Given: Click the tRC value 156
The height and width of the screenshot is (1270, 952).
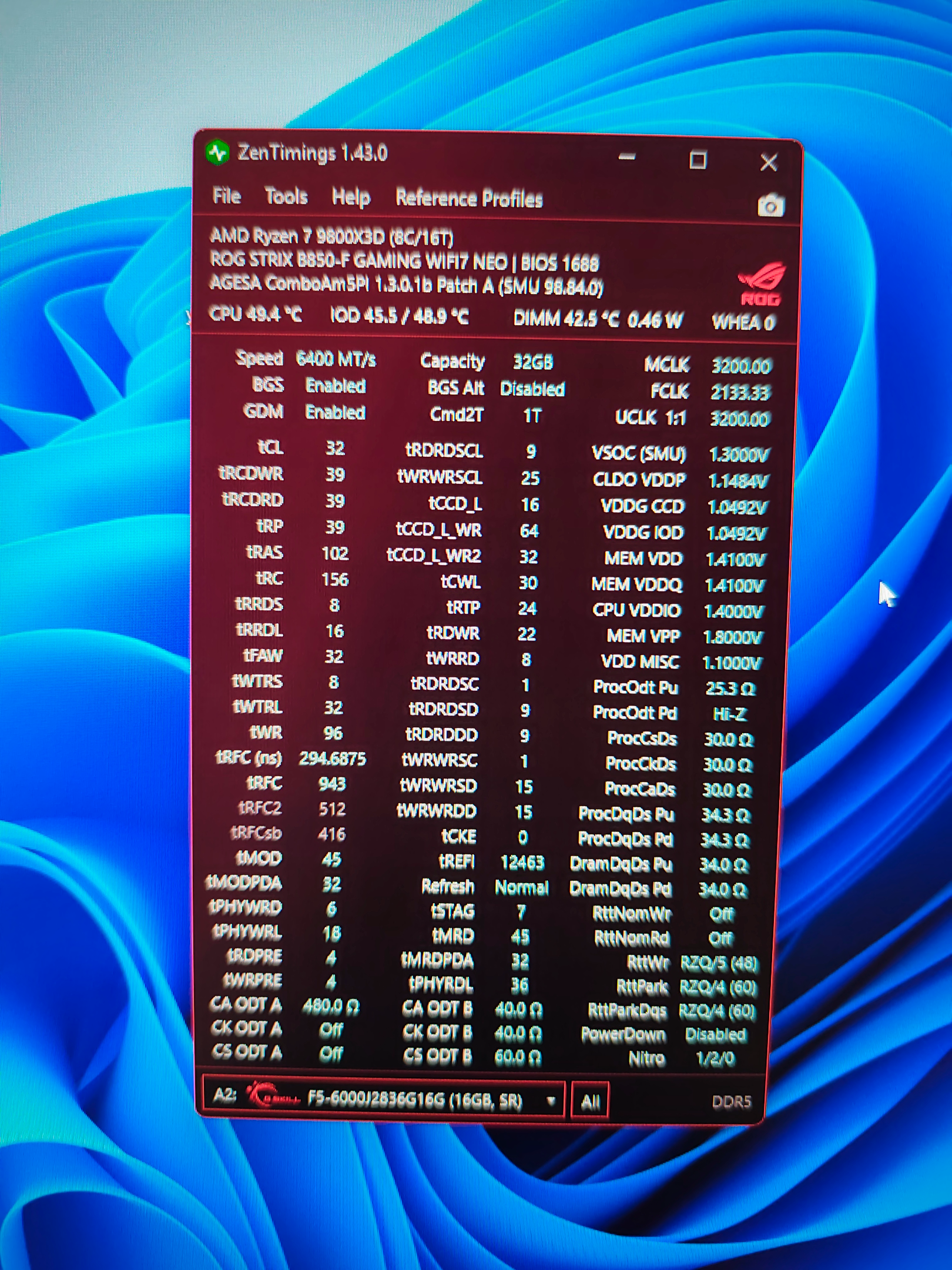Looking at the screenshot, I should (335, 579).
